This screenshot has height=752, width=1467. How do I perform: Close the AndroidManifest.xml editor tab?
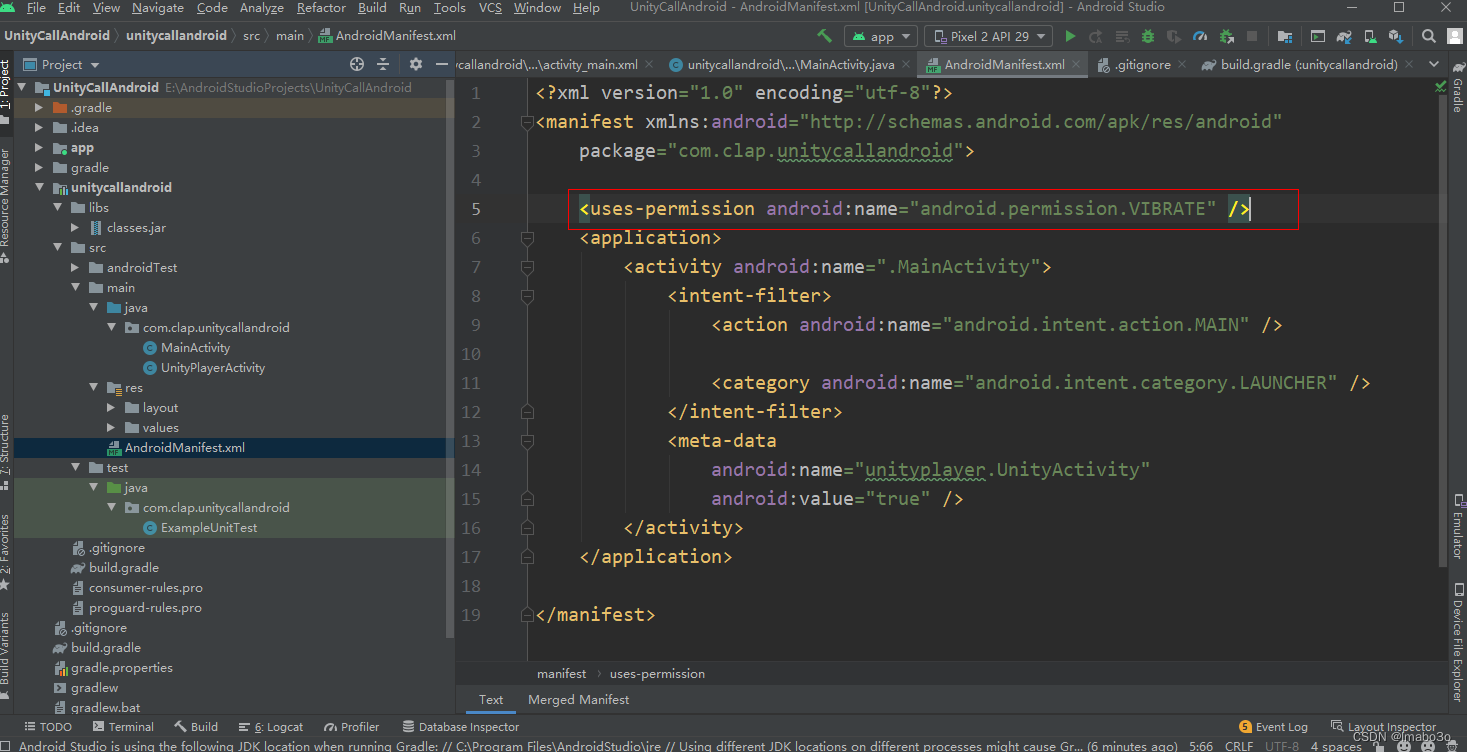tap(1077, 64)
